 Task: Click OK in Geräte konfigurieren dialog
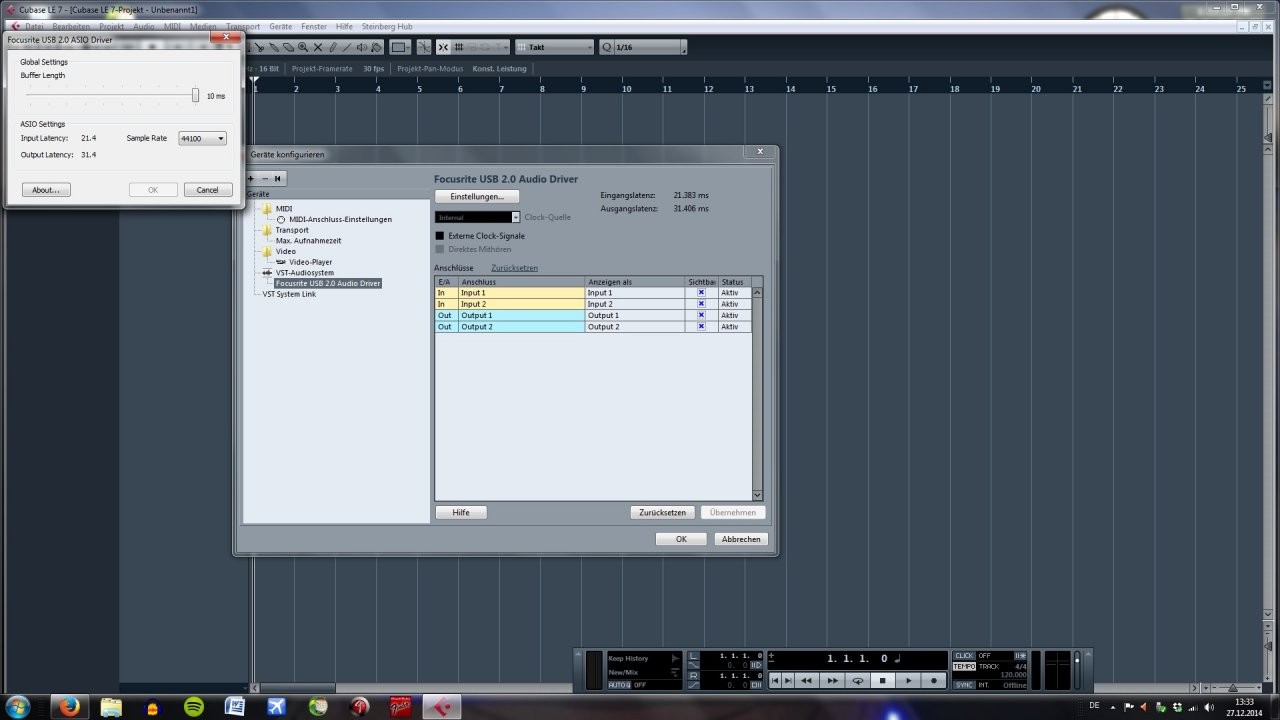tap(681, 539)
